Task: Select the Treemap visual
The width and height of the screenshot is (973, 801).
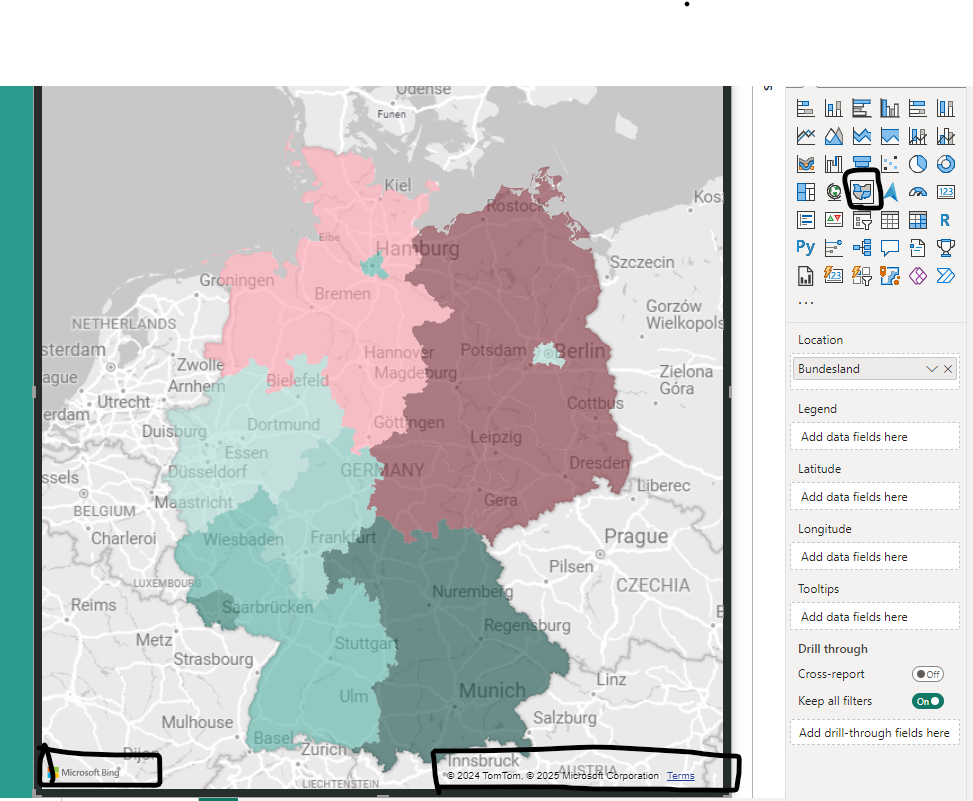Action: point(805,192)
